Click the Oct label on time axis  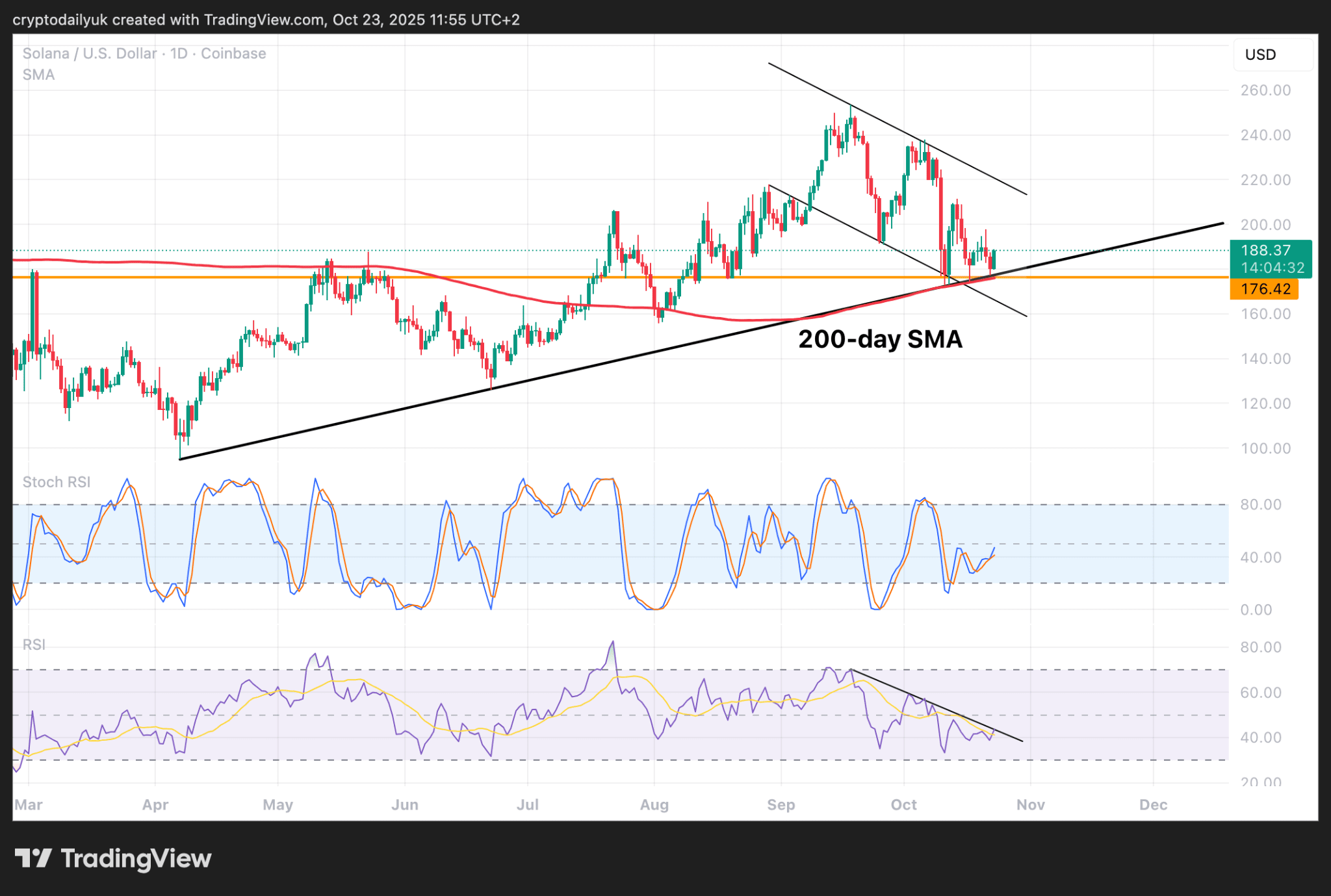(903, 804)
